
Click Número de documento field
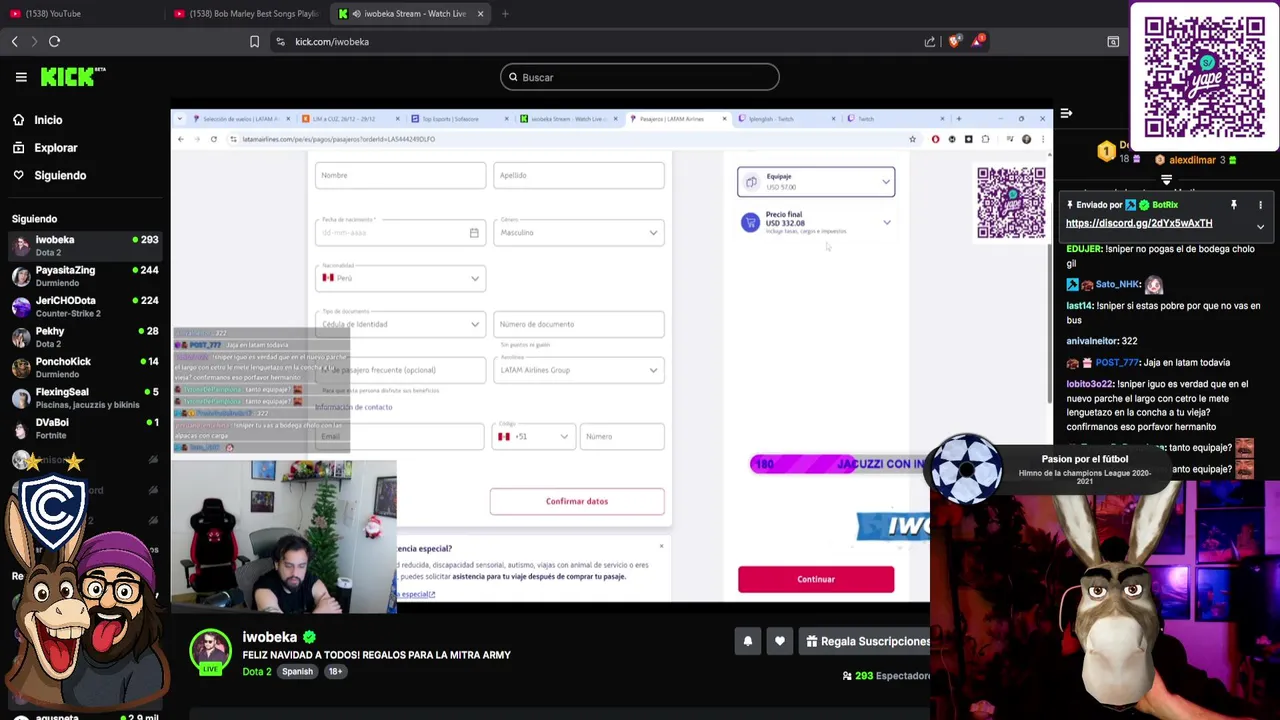[x=578, y=324]
